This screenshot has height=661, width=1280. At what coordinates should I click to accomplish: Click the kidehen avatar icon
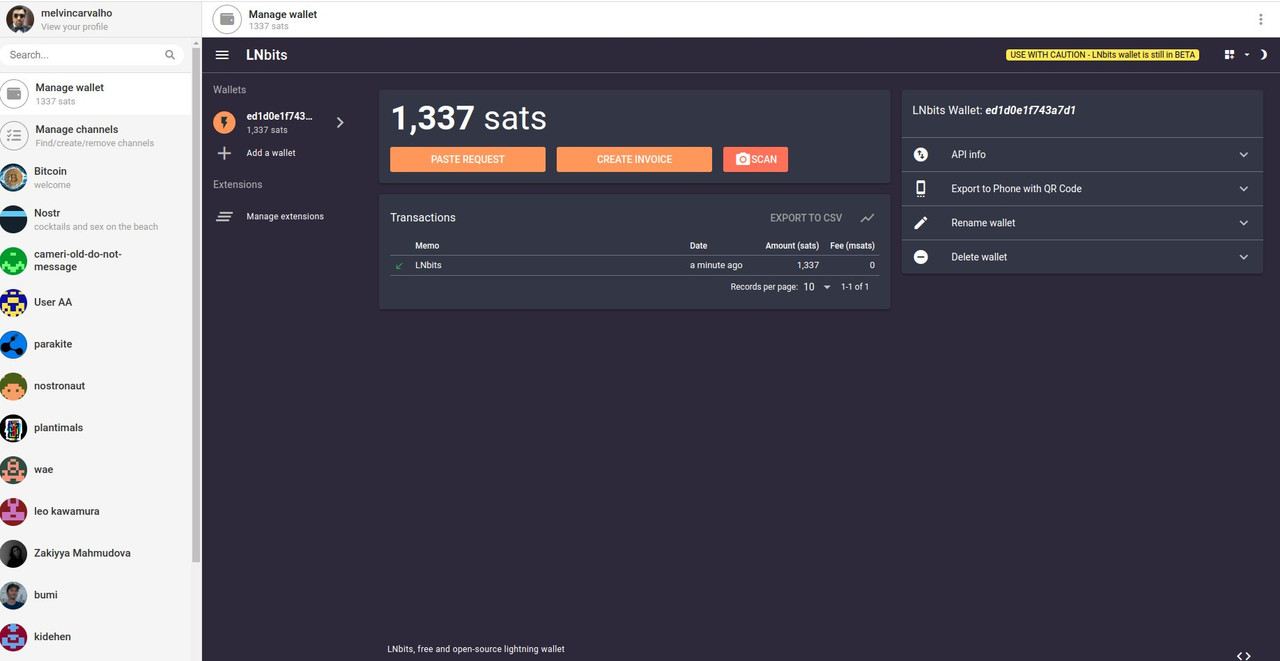tap(14, 637)
